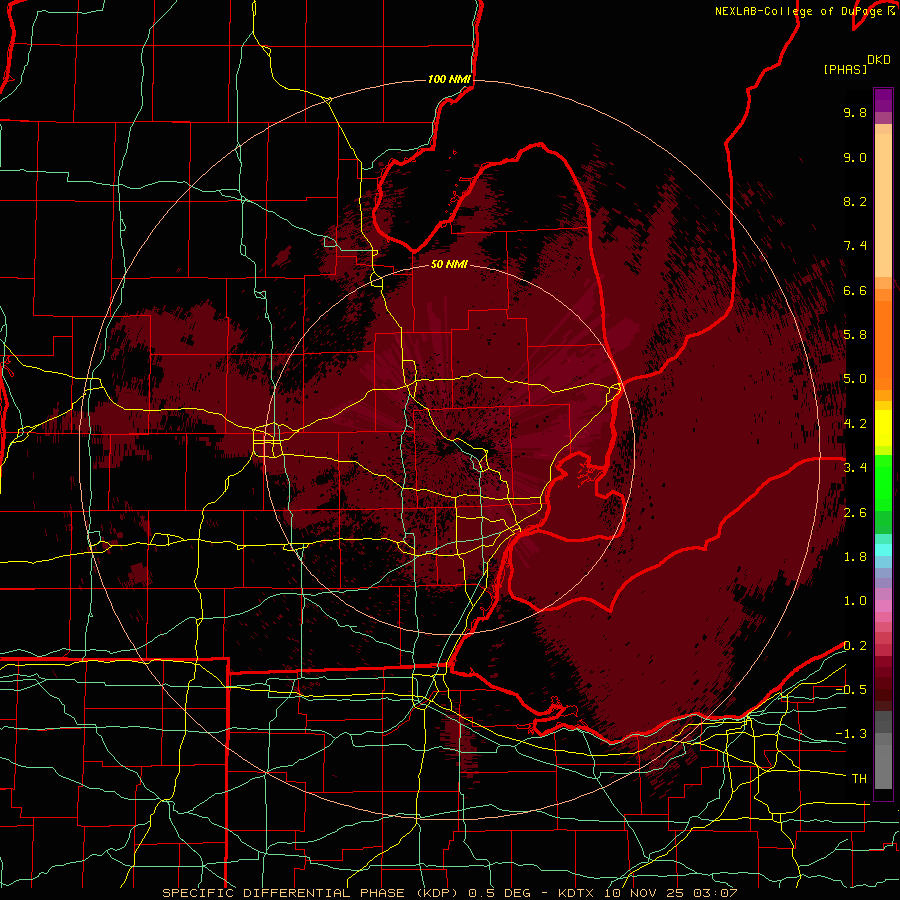Image resolution: width=900 pixels, height=900 pixels.
Task: Click the [PHAS] units label
Action: (x=845, y=70)
